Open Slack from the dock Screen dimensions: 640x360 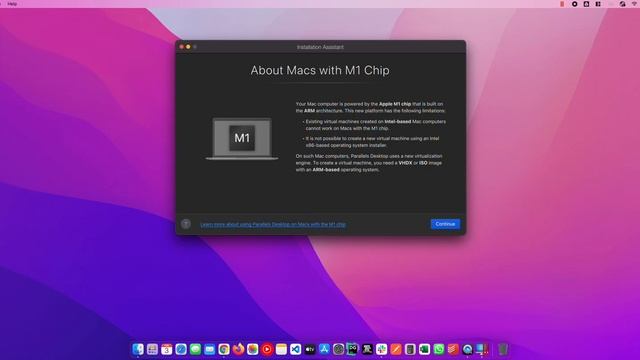pos(382,349)
